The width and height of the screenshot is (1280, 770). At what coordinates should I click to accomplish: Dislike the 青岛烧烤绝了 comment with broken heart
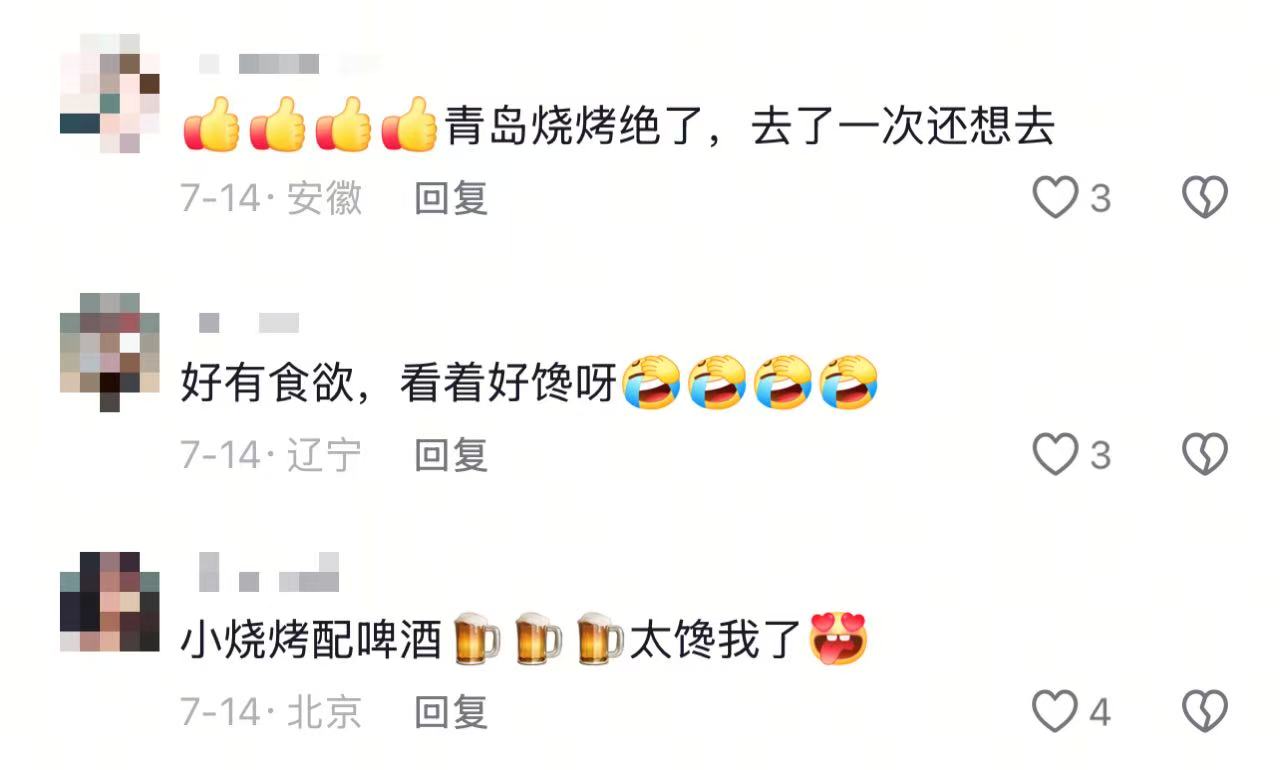click(x=1205, y=198)
